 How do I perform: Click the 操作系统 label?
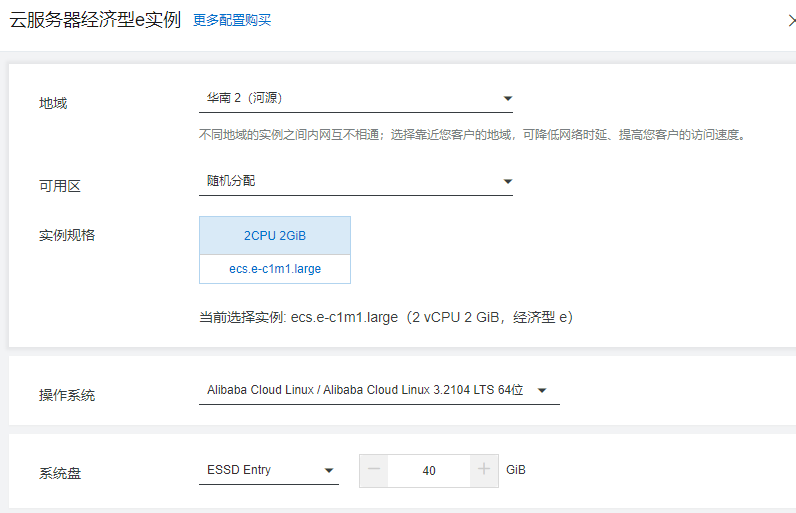coord(67,395)
